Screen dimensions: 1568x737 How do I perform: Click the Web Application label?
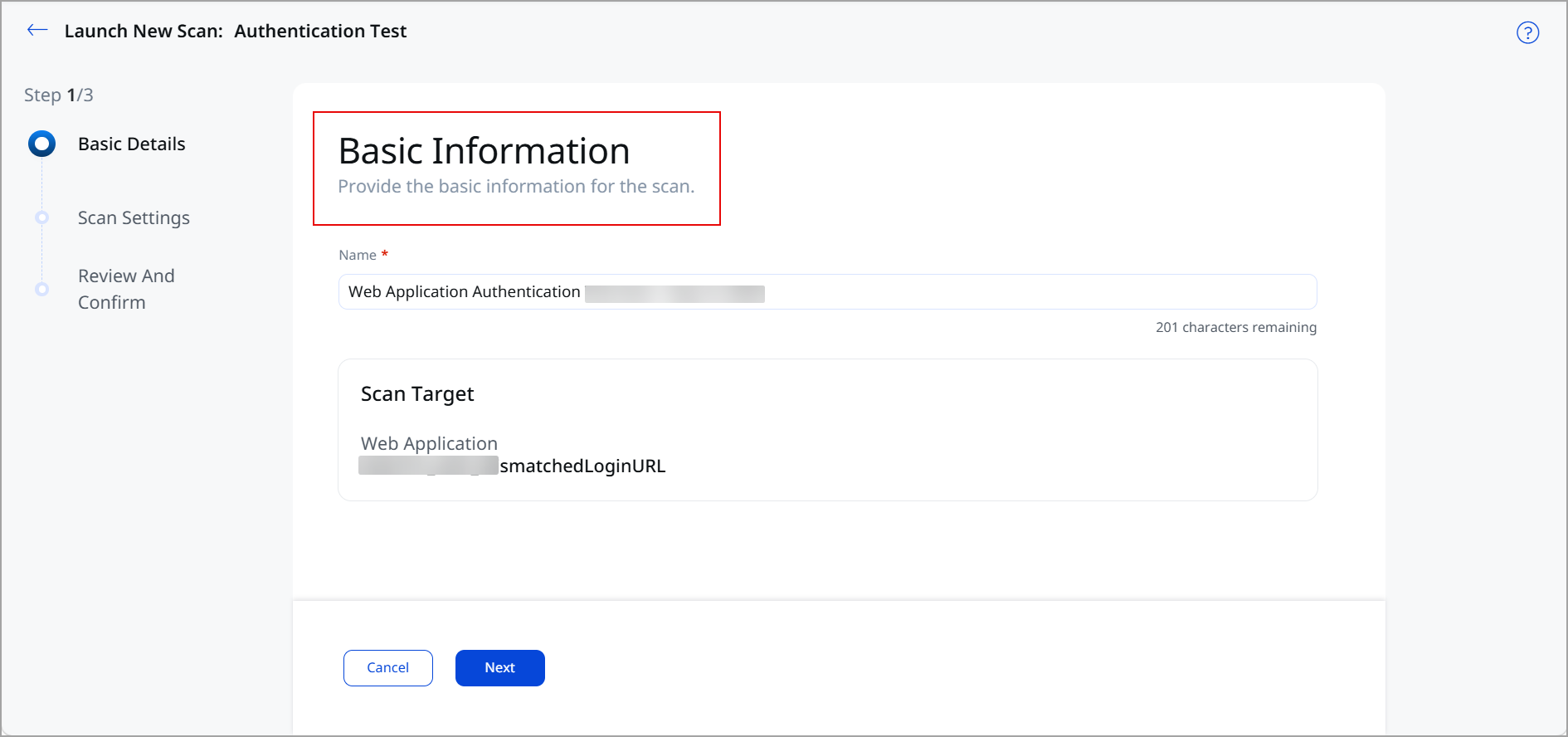click(x=429, y=444)
